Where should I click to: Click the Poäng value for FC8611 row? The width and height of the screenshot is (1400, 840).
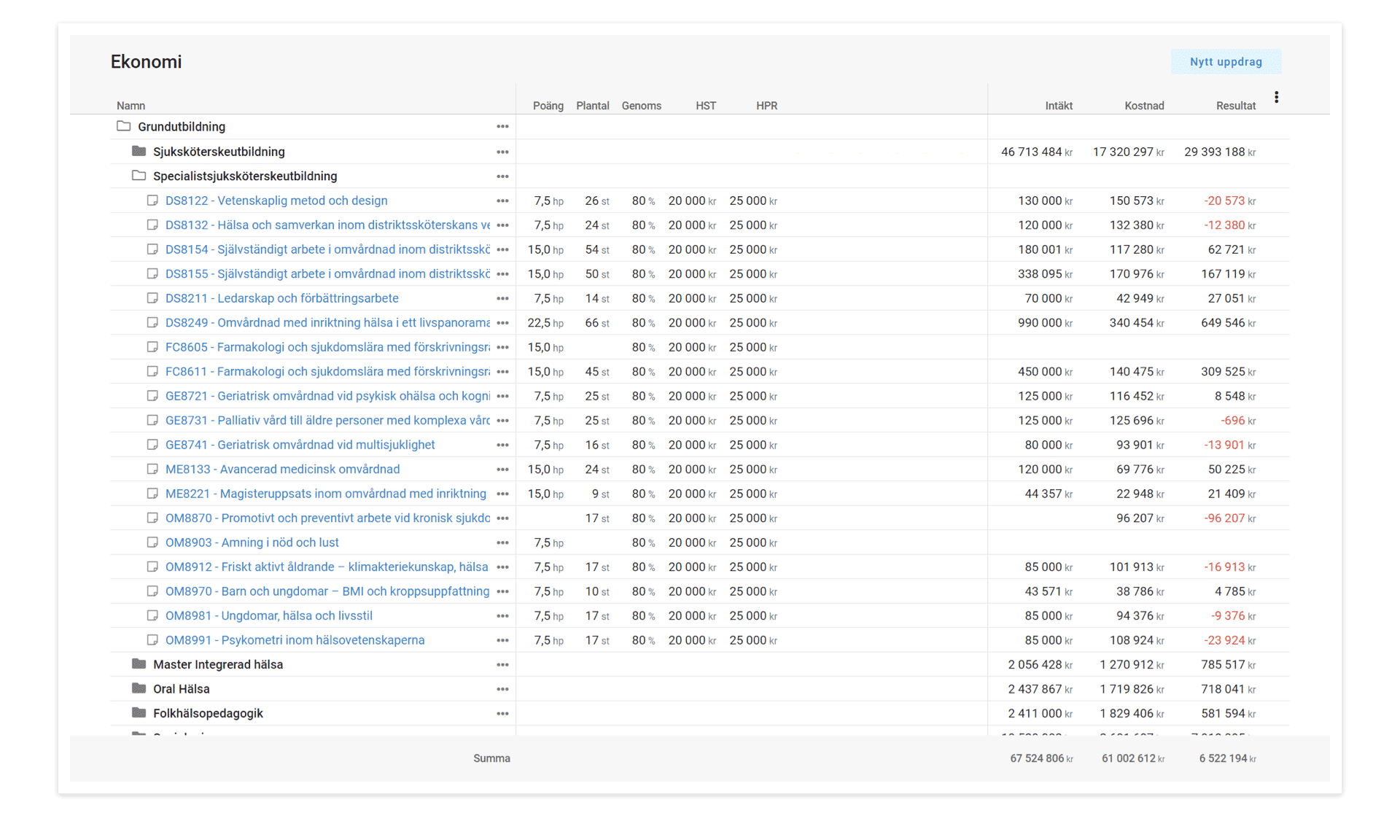(545, 372)
